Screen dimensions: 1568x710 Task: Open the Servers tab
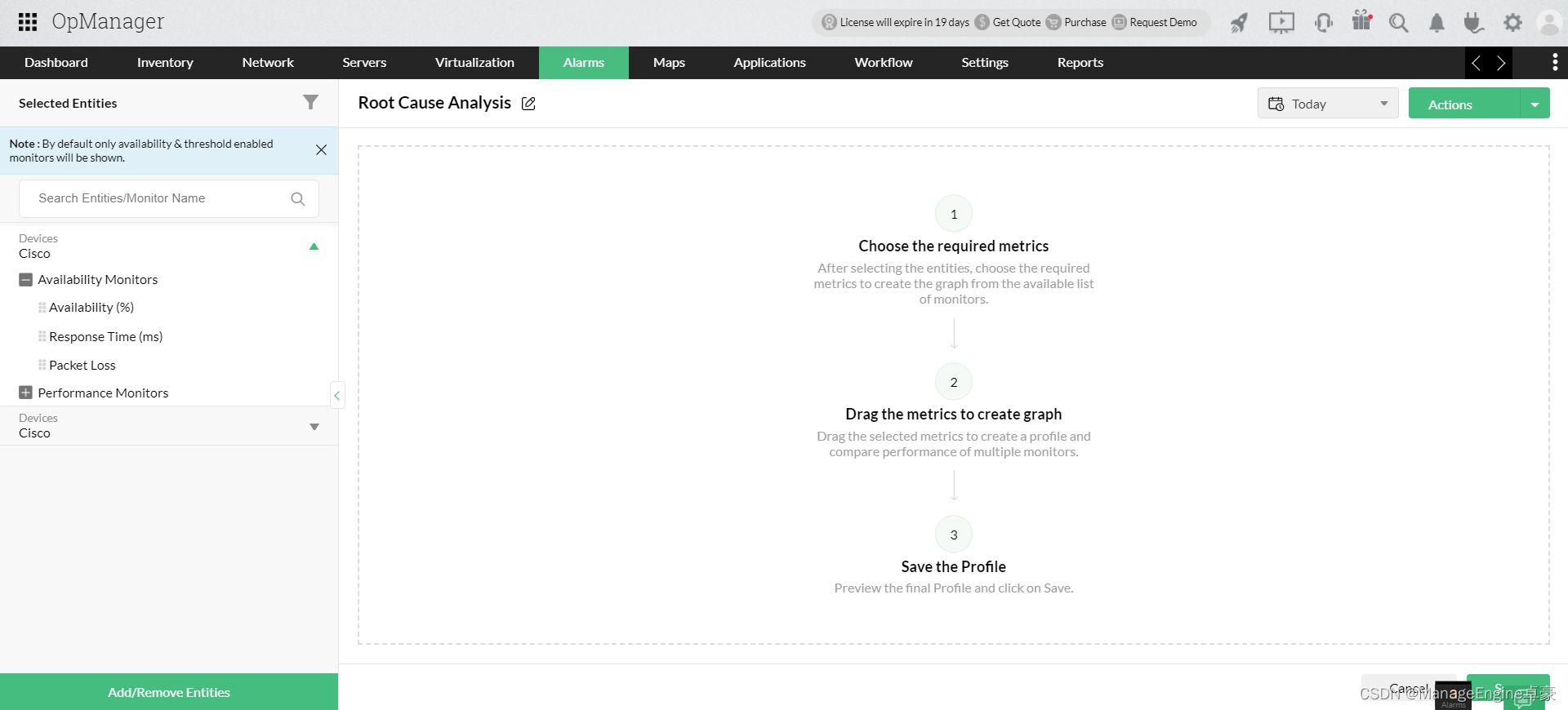(x=364, y=62)
